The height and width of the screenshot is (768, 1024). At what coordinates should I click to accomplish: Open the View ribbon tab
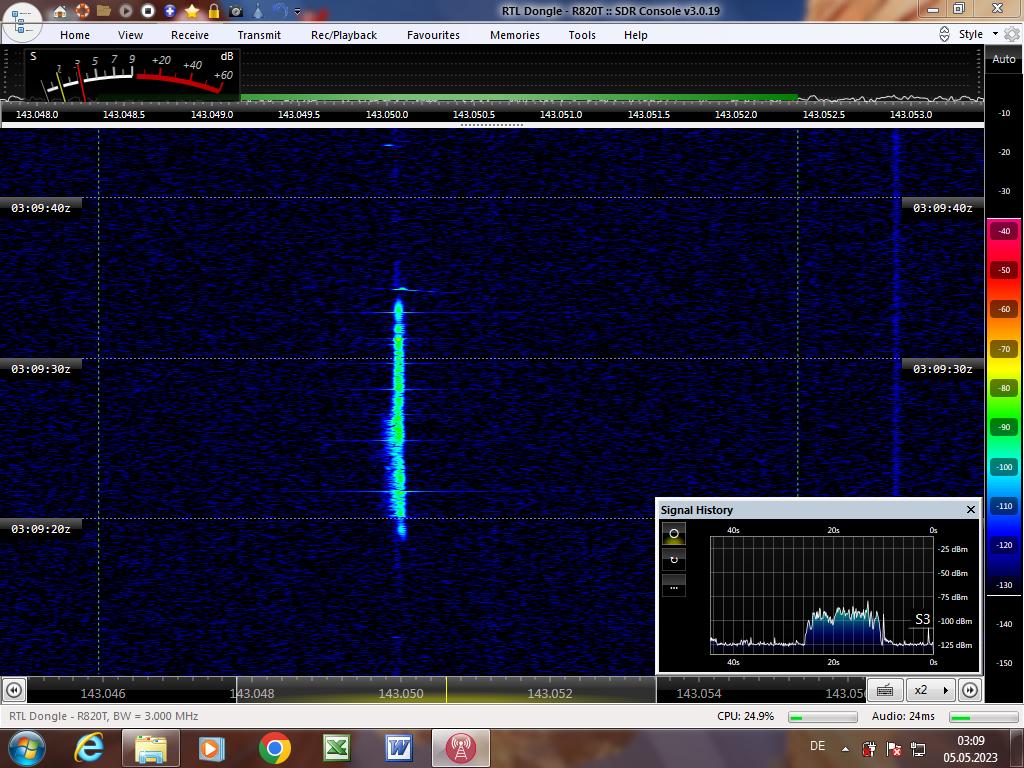(x=131, y=35)
